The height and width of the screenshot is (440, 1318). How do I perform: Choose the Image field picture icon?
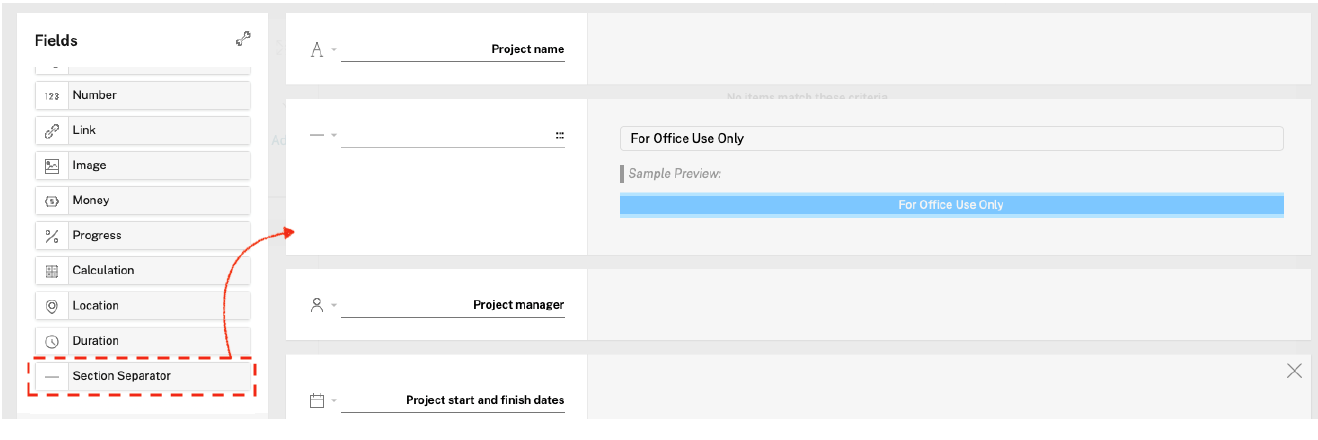52,166
